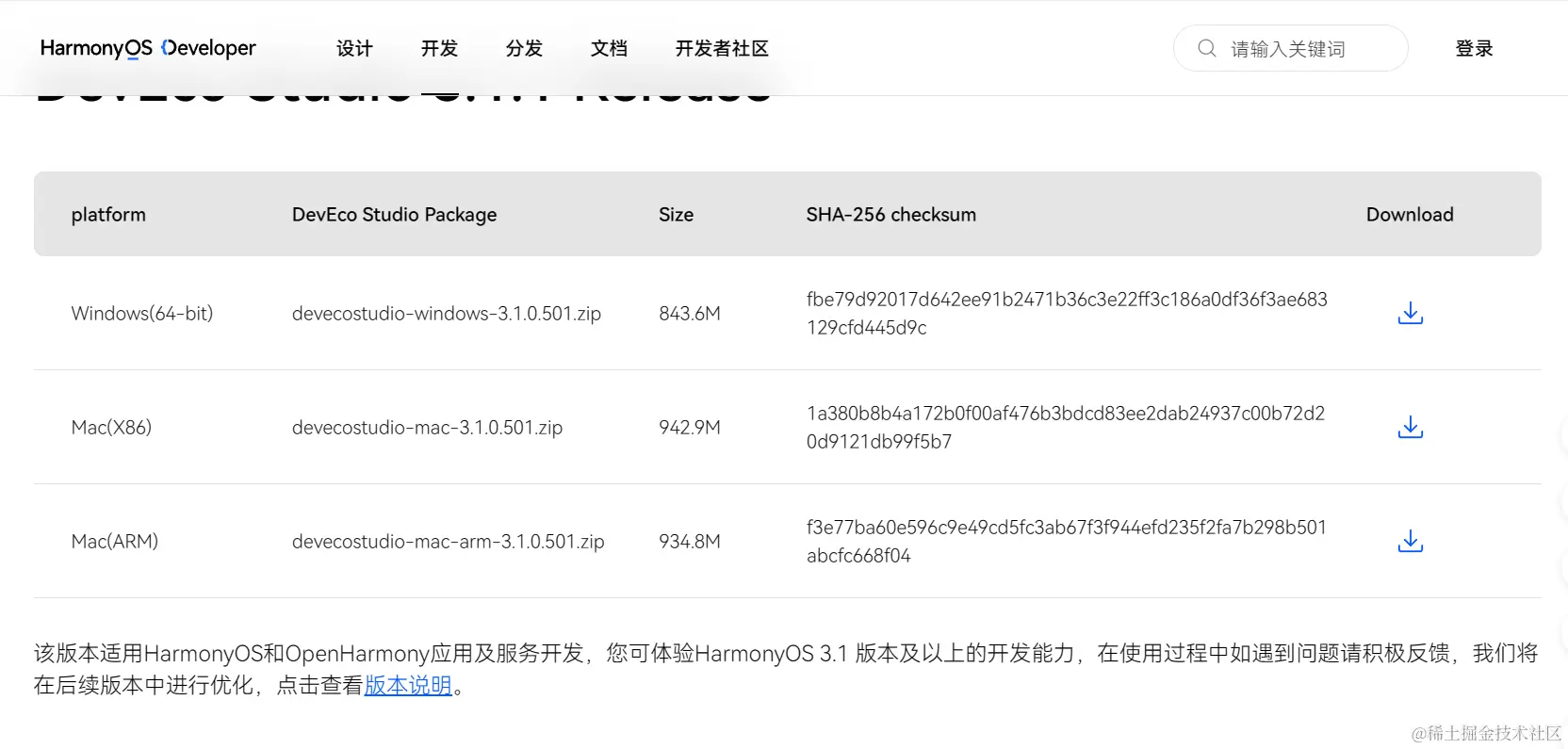Click the HarmonyOS Developer logo
1568x749 pixels.
[148, 48]
